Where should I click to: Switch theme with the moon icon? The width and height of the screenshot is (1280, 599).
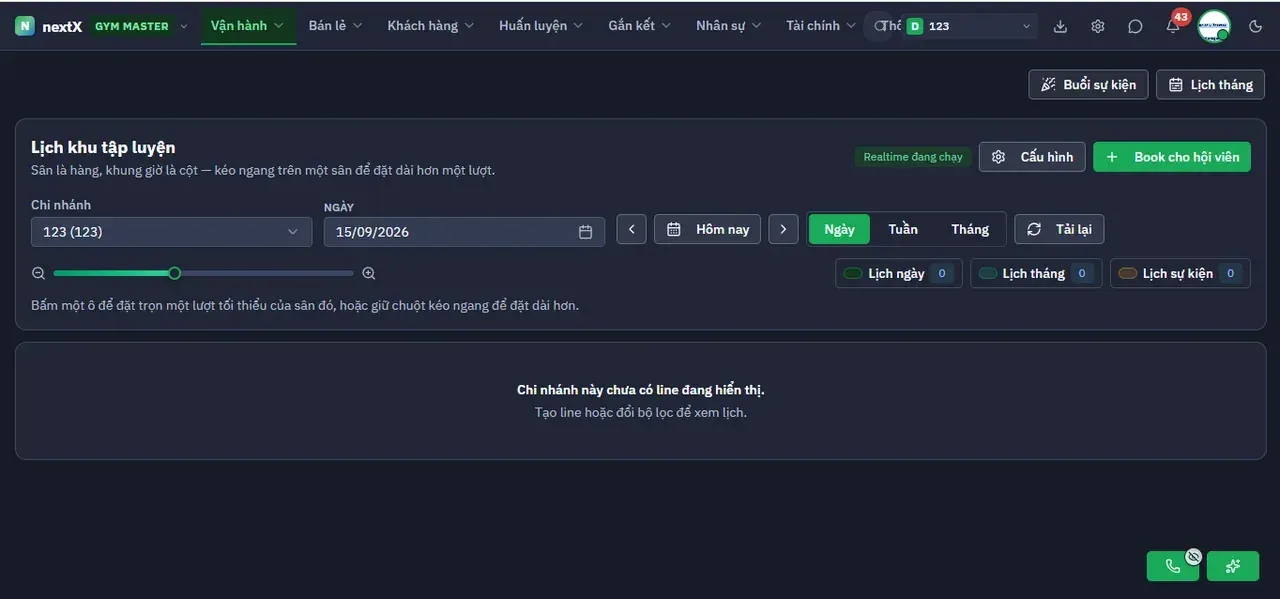[x=1256, y=26]
